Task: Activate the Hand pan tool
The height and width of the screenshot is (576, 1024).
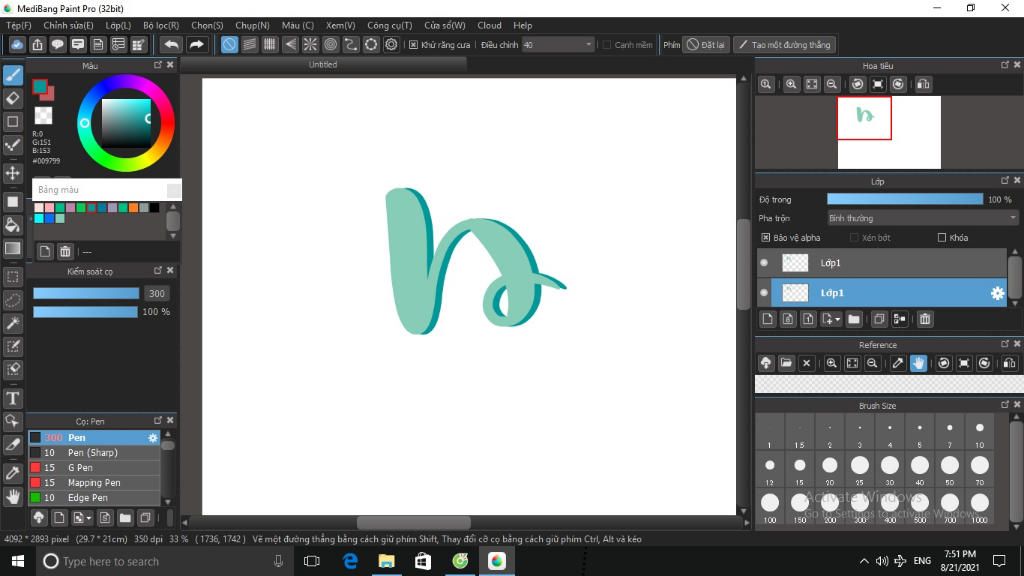Action: tap(12, 496)
